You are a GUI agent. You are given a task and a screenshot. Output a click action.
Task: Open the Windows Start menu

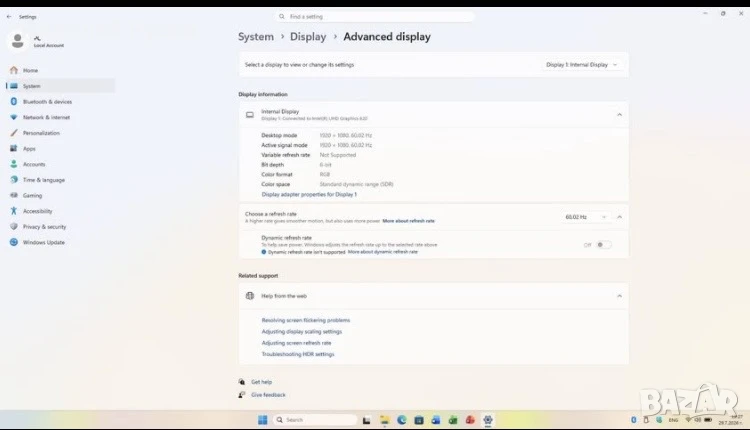[263, 420]
